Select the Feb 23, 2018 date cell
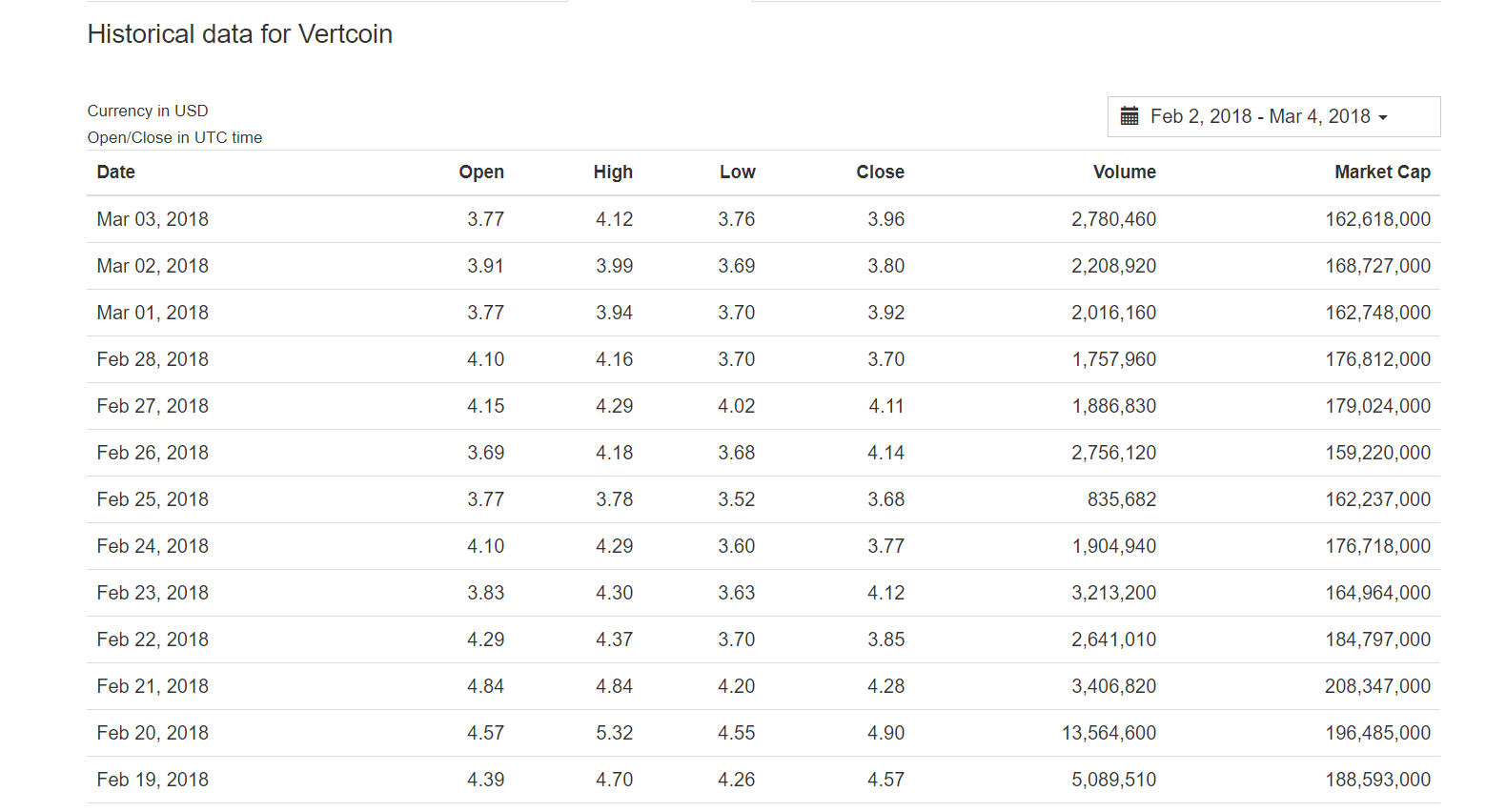The width and height of the screenshot is (1506, 812). (x=153, y=593)
